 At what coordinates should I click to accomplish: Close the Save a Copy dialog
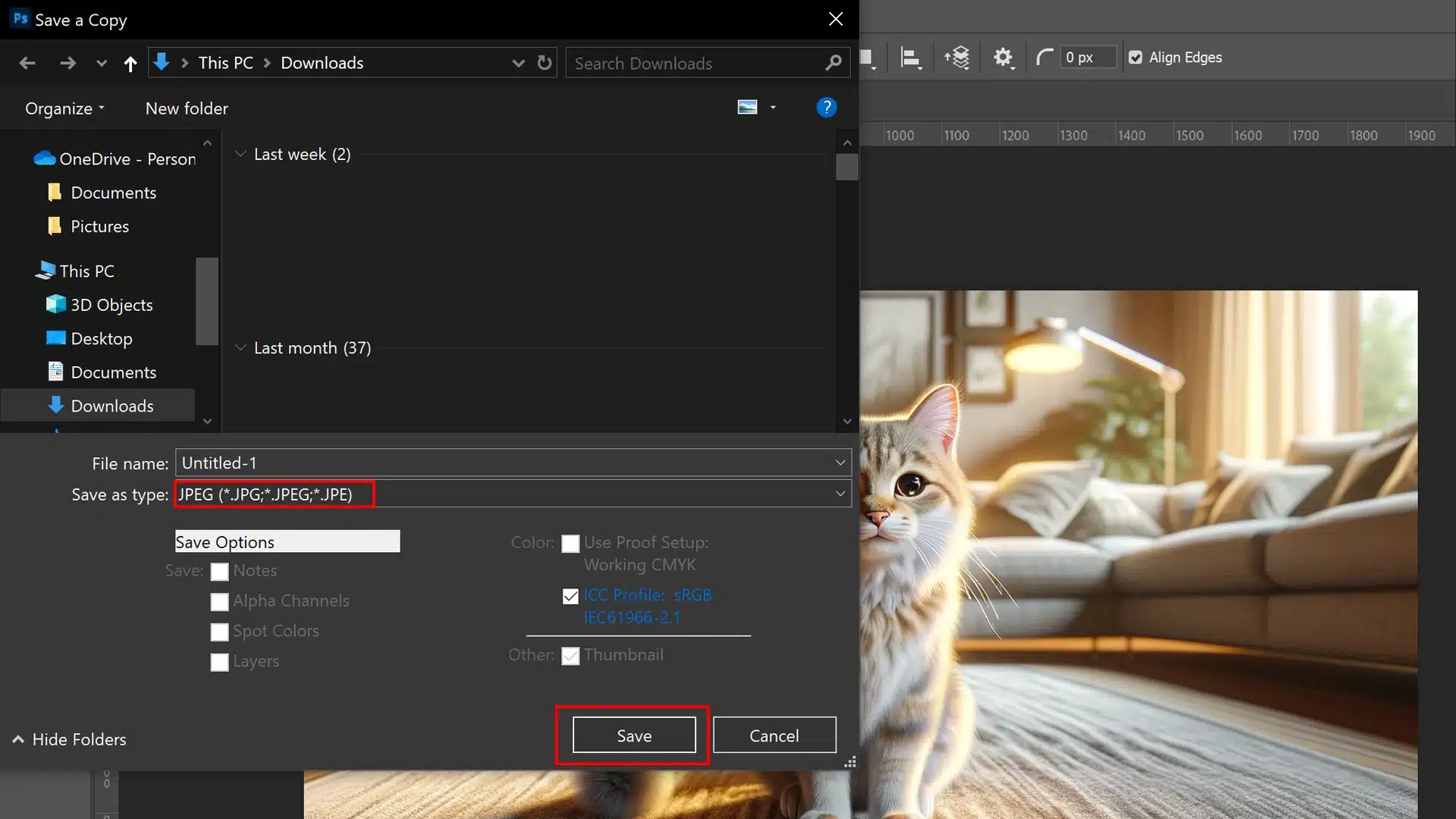[836, 19]
